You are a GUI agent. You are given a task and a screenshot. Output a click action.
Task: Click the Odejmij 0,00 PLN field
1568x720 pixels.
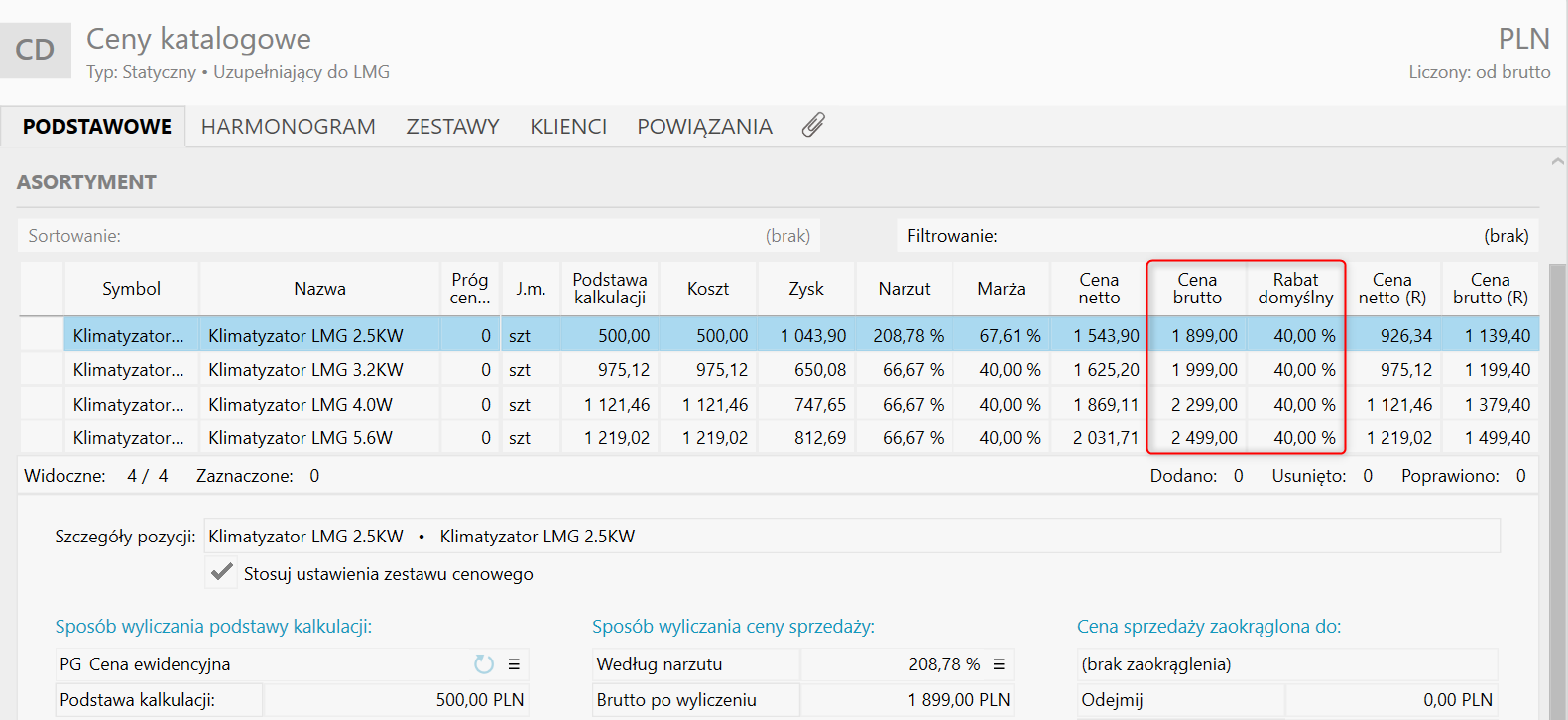[x=1390, y=700]
